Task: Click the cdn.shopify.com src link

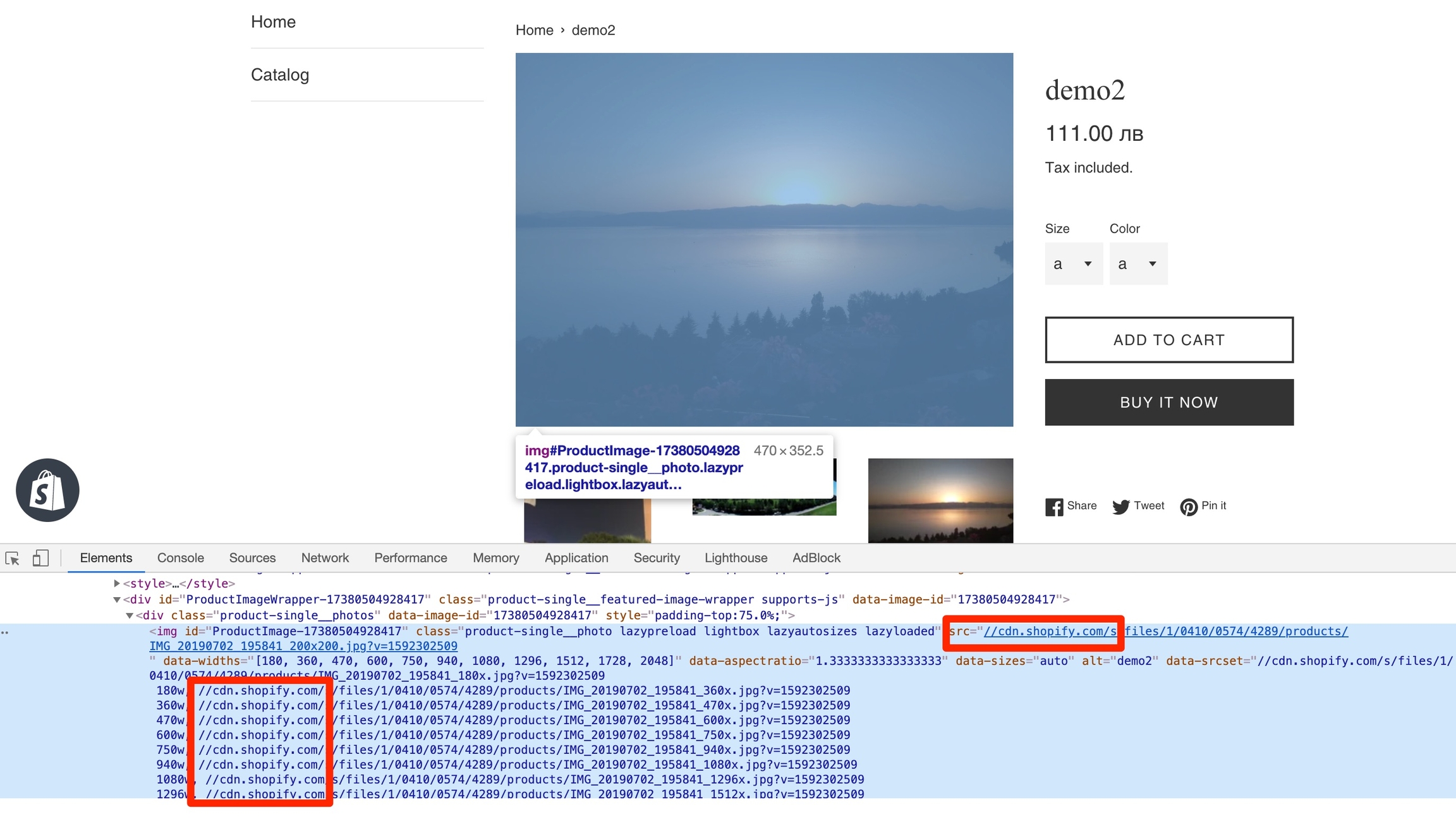Action: pyautogui.click(x=1049, y=631)
